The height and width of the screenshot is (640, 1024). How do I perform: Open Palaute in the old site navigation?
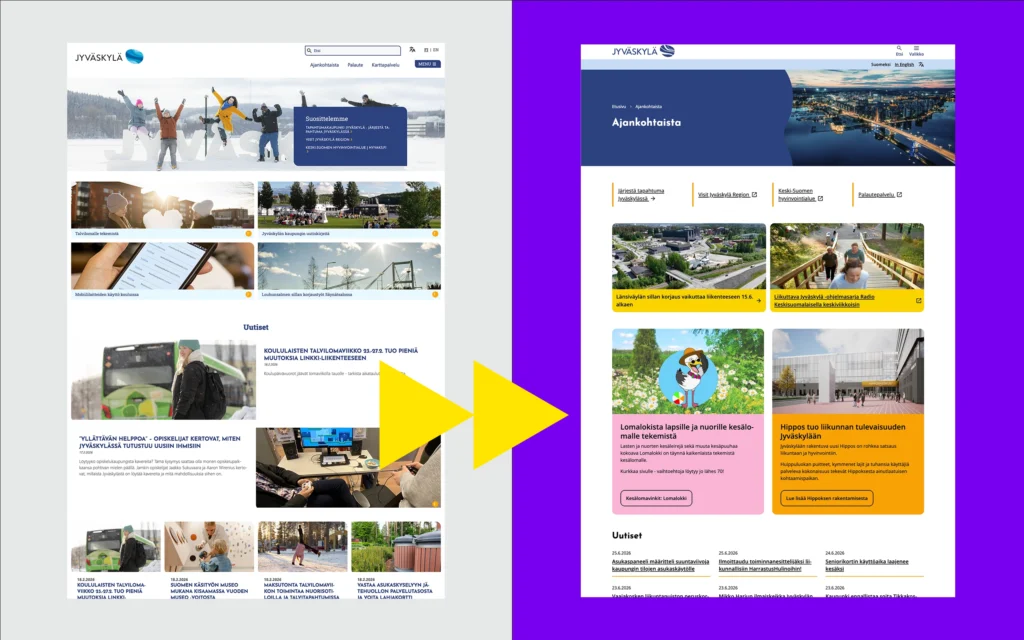coord(355,65)
